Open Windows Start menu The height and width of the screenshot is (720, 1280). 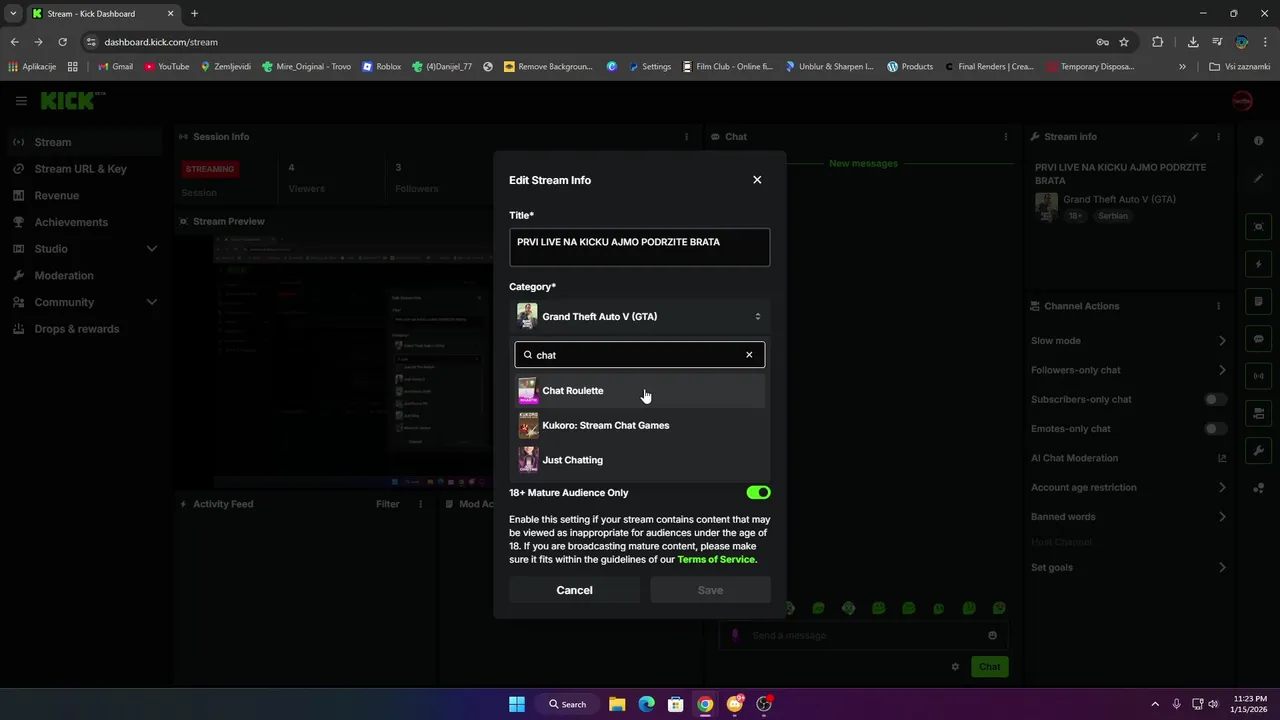pos(517,704)
